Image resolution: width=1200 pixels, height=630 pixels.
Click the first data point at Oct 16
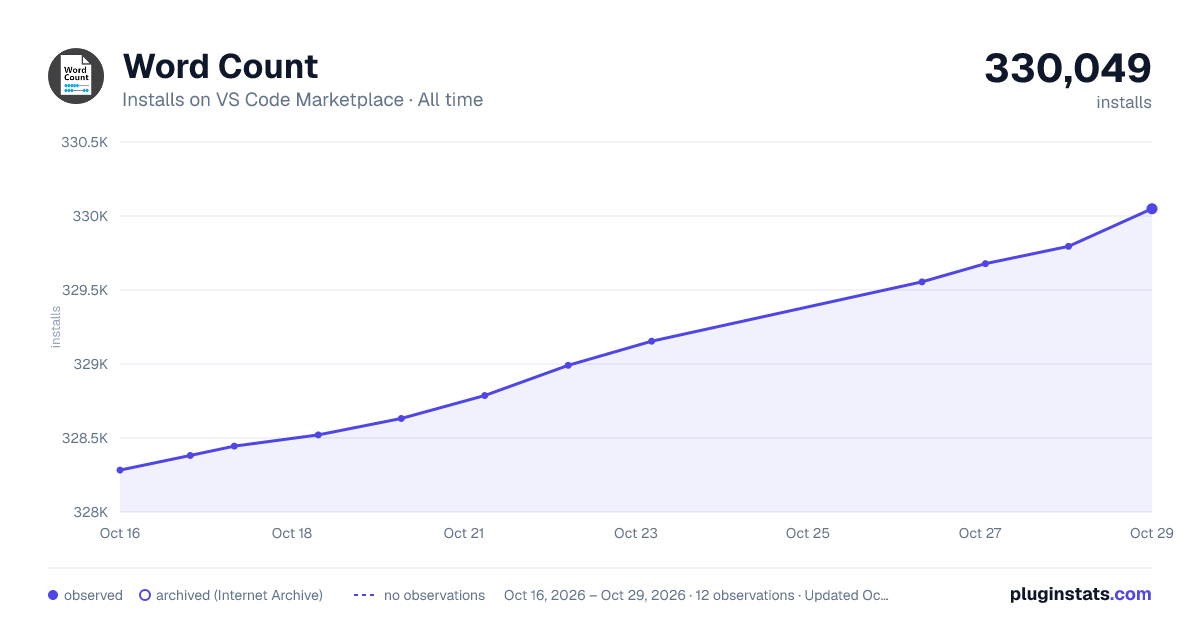(x=120, y=470)
